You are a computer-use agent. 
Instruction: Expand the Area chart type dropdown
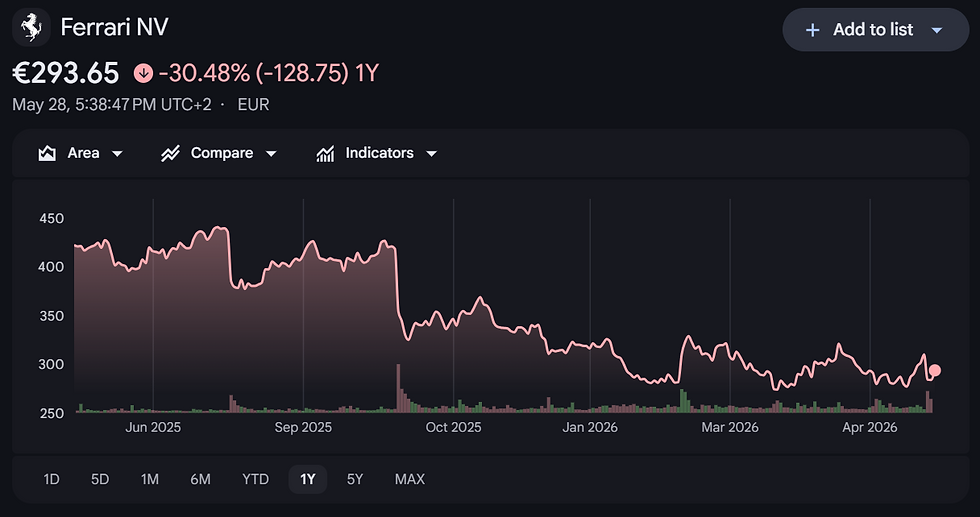tap(117, 154)
